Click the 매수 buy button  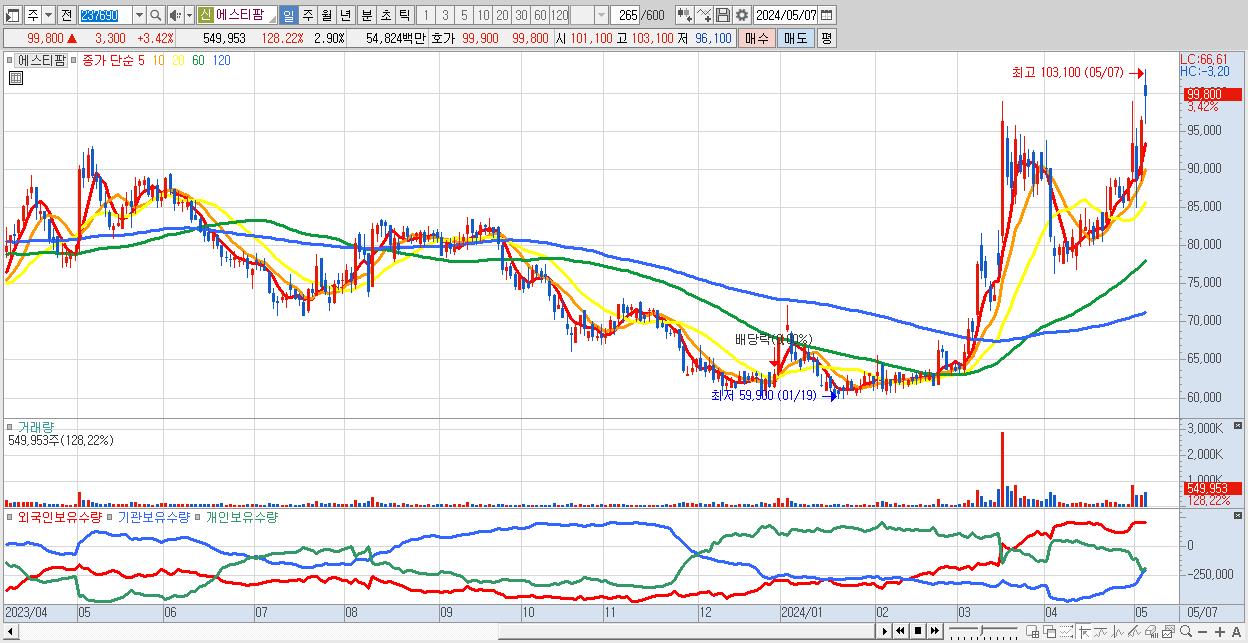pos(757,38)
